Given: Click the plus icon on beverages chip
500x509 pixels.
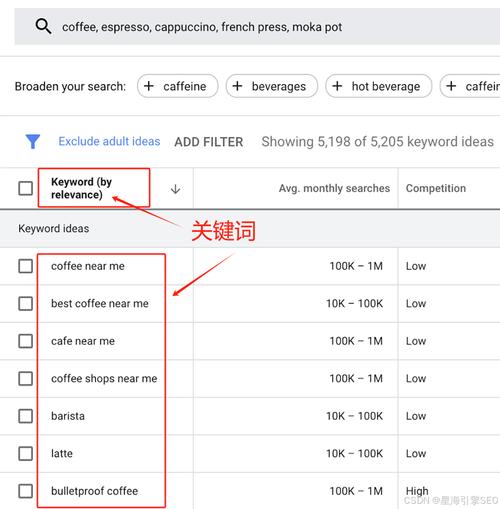Looking at the screenshot, I should (237, 86).
